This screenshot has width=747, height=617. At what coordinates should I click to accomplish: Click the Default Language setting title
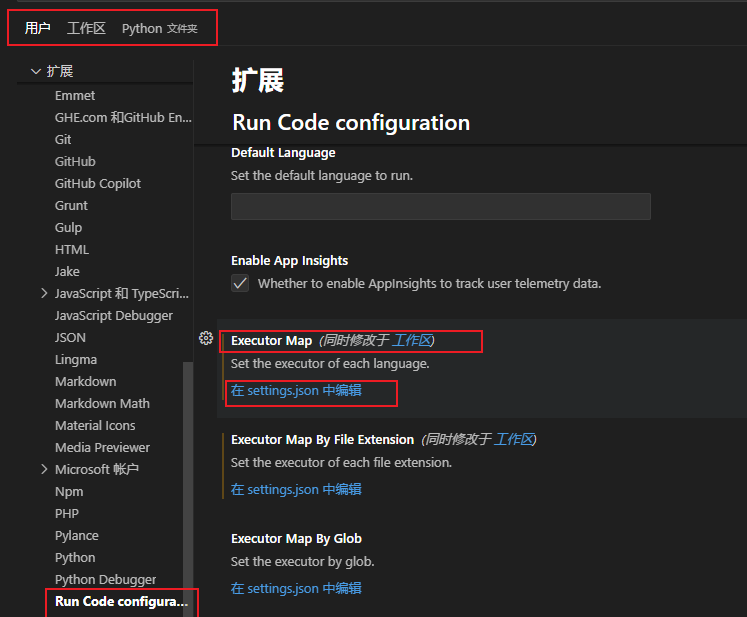click(283, 152)
